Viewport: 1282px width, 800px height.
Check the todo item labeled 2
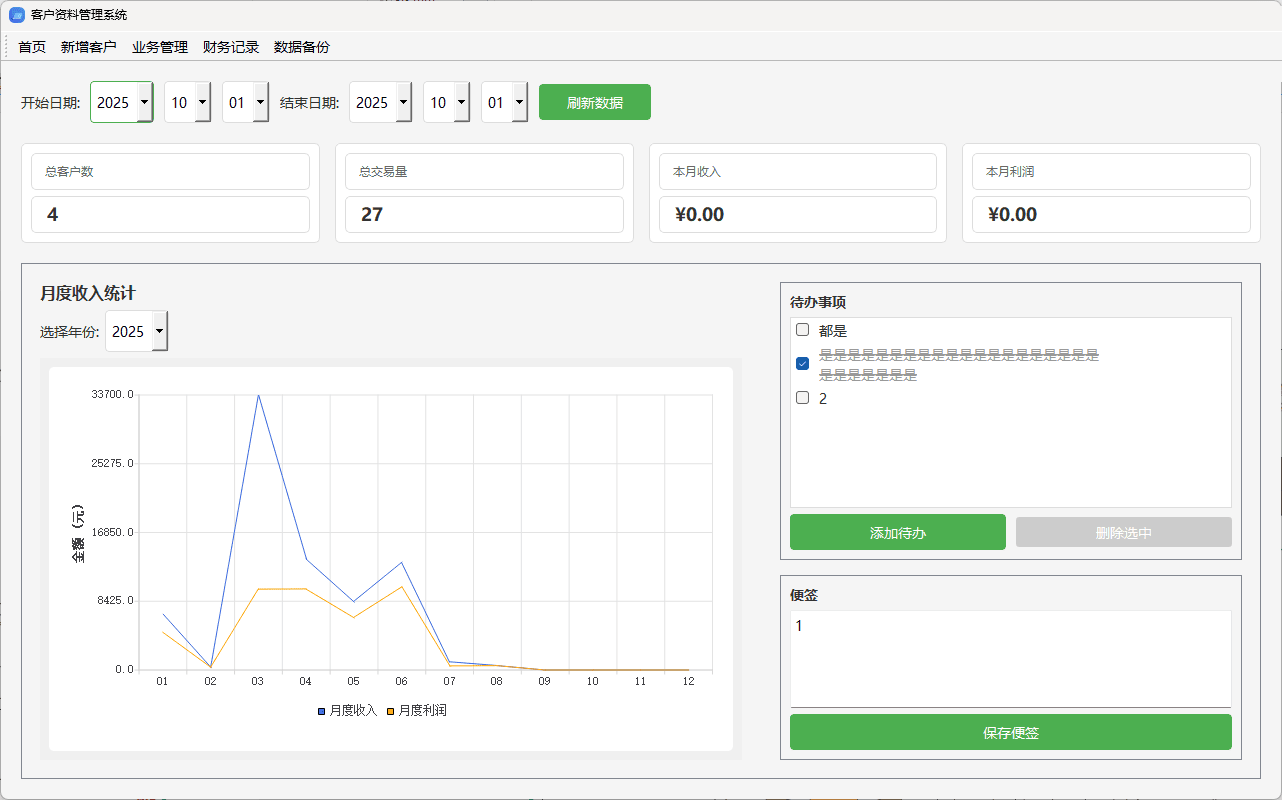click(x=802, y=397)
